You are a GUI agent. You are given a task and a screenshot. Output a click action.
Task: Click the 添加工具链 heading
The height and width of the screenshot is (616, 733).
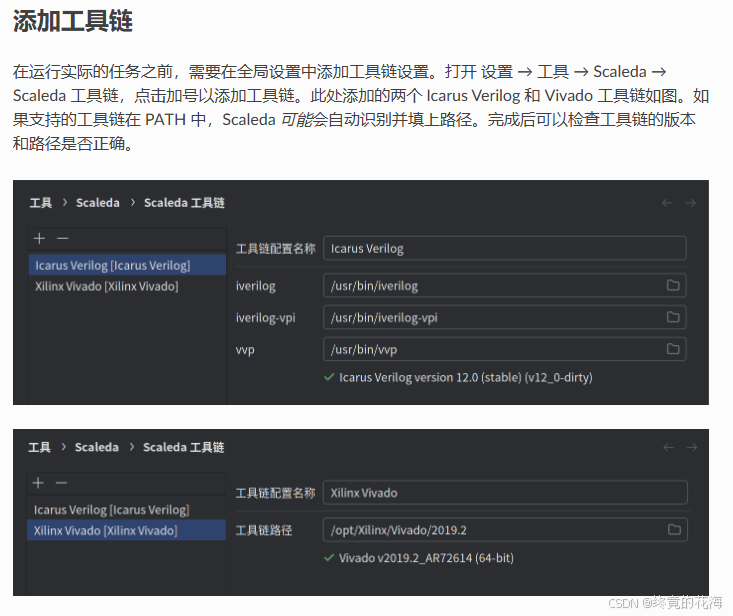point(72,21)
